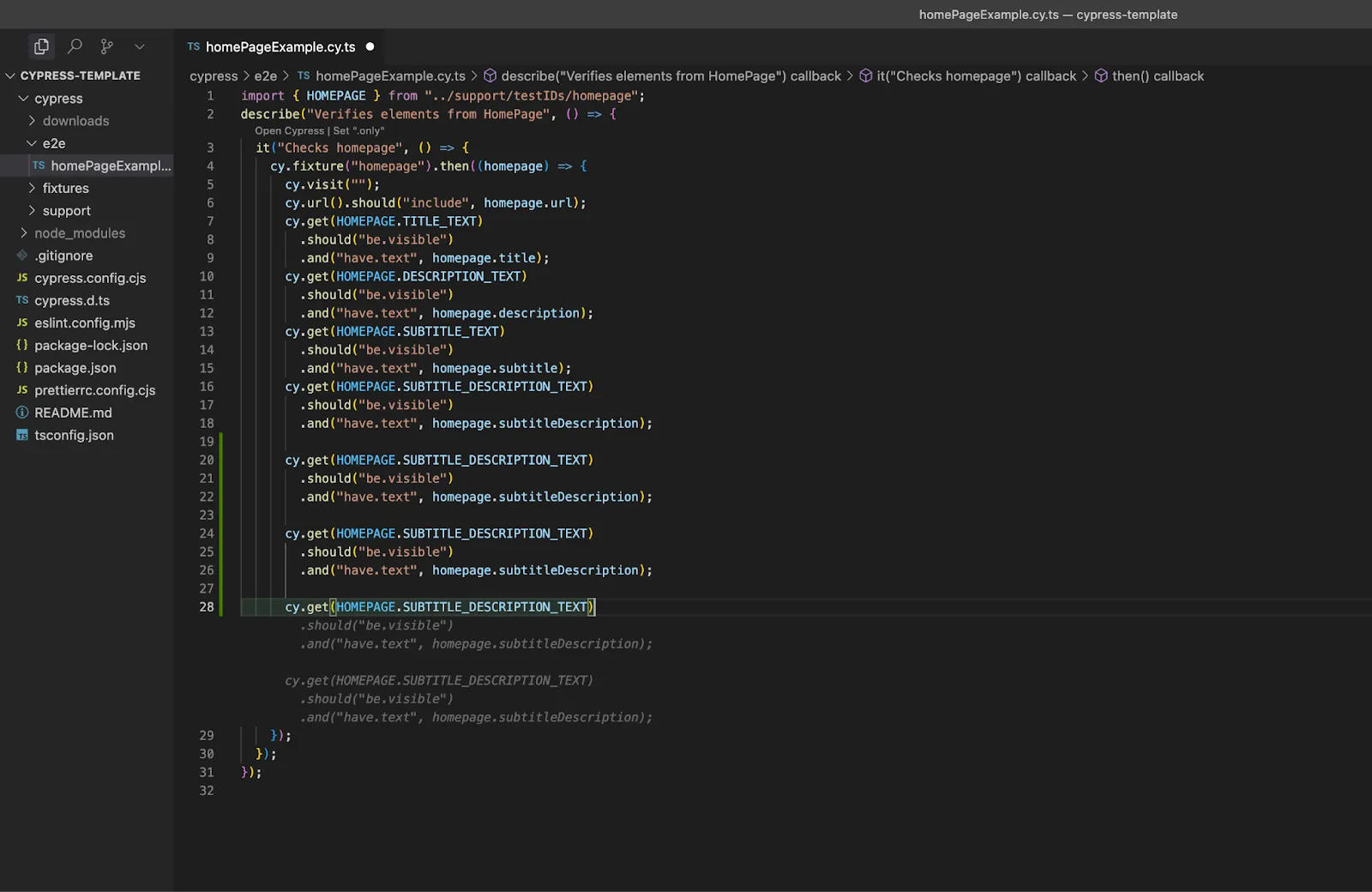Open the Search view icon
Screen dimensions: 1372x892
[x=75, y=46]
